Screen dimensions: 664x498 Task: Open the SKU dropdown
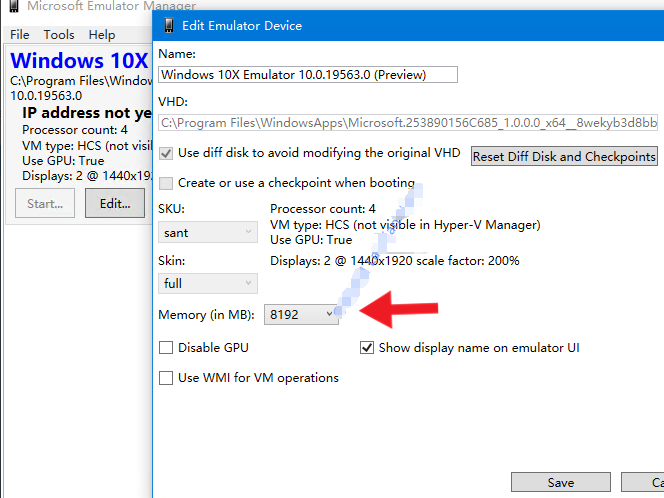pyautogui.click(x=208, y=232)
